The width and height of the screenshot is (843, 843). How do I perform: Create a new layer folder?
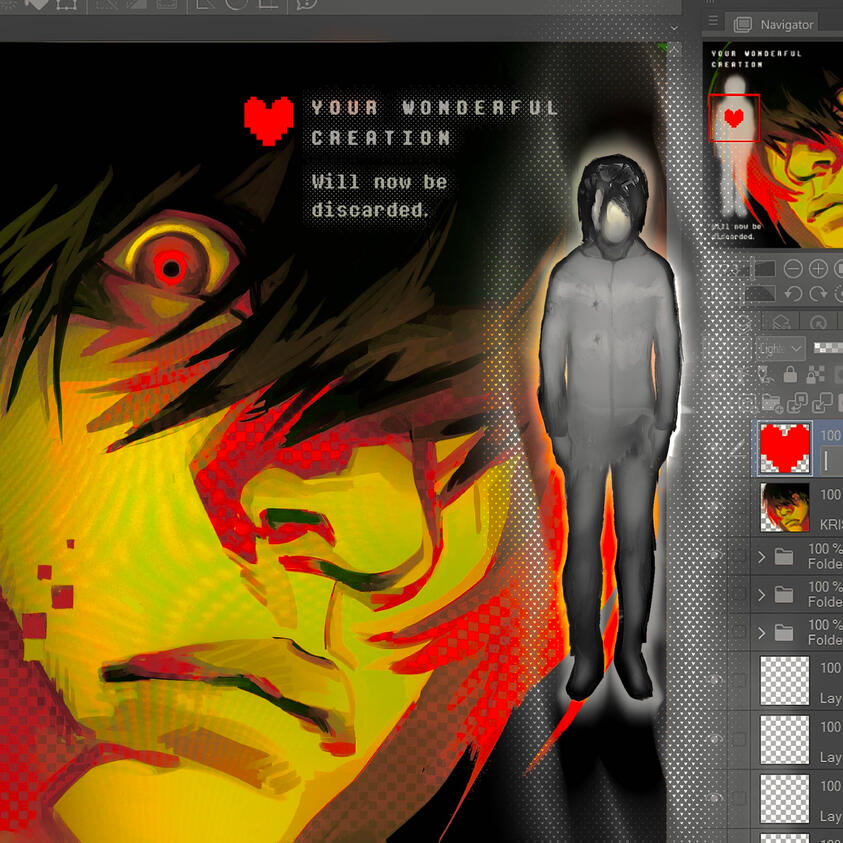pyautogui.click(x=771, y=403)
